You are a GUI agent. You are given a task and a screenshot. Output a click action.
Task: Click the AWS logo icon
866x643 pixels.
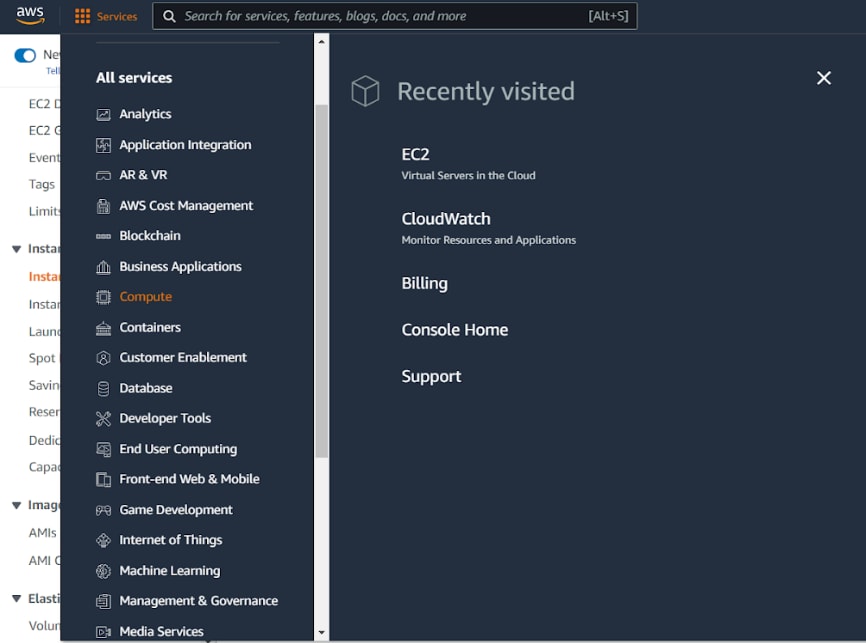[30, 15]
